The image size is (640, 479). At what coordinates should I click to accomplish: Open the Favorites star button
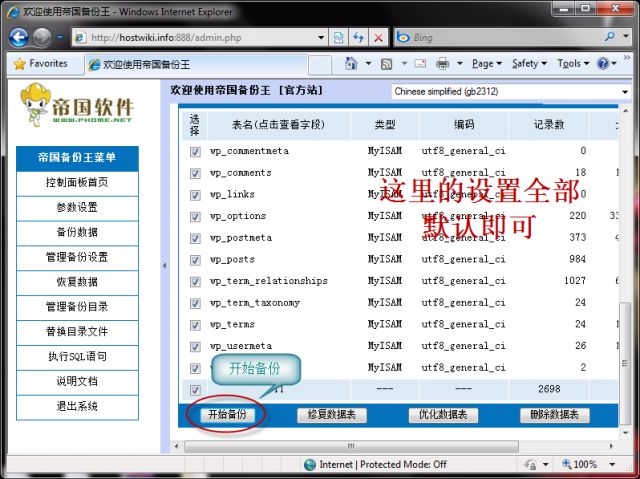(41, 63)
